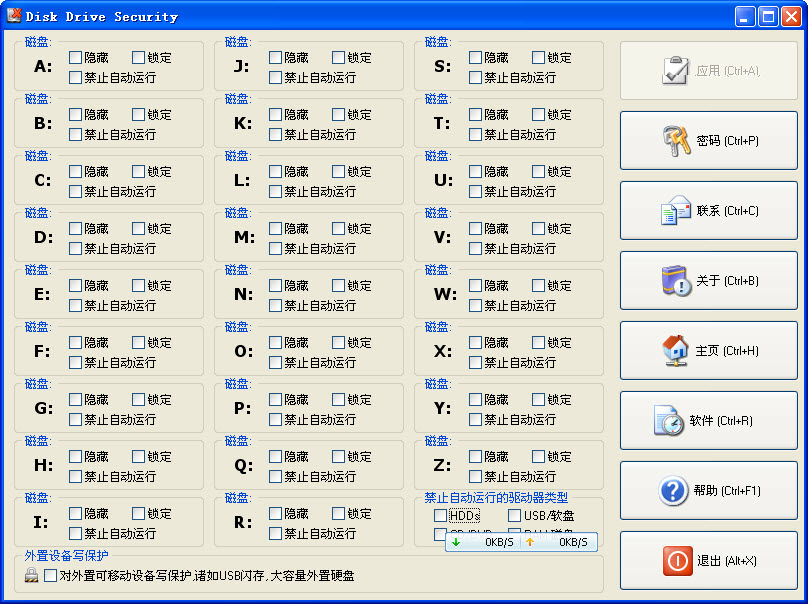Enable 隐藏 checkbox for drive C:
The width and height of the screenshot is (808, 604).
[76, 172]
